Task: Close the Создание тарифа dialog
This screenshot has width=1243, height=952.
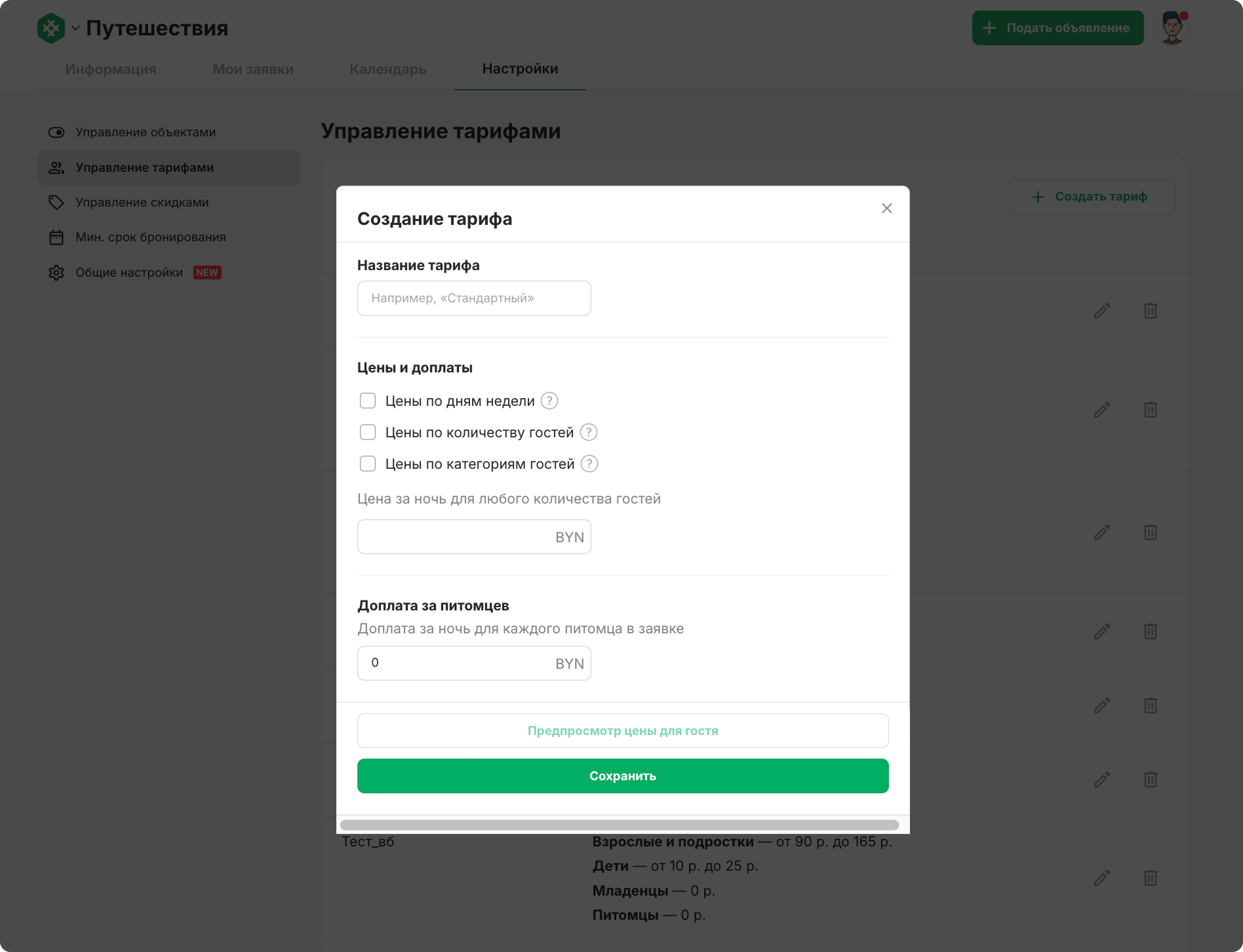Action: coord(886,208)
